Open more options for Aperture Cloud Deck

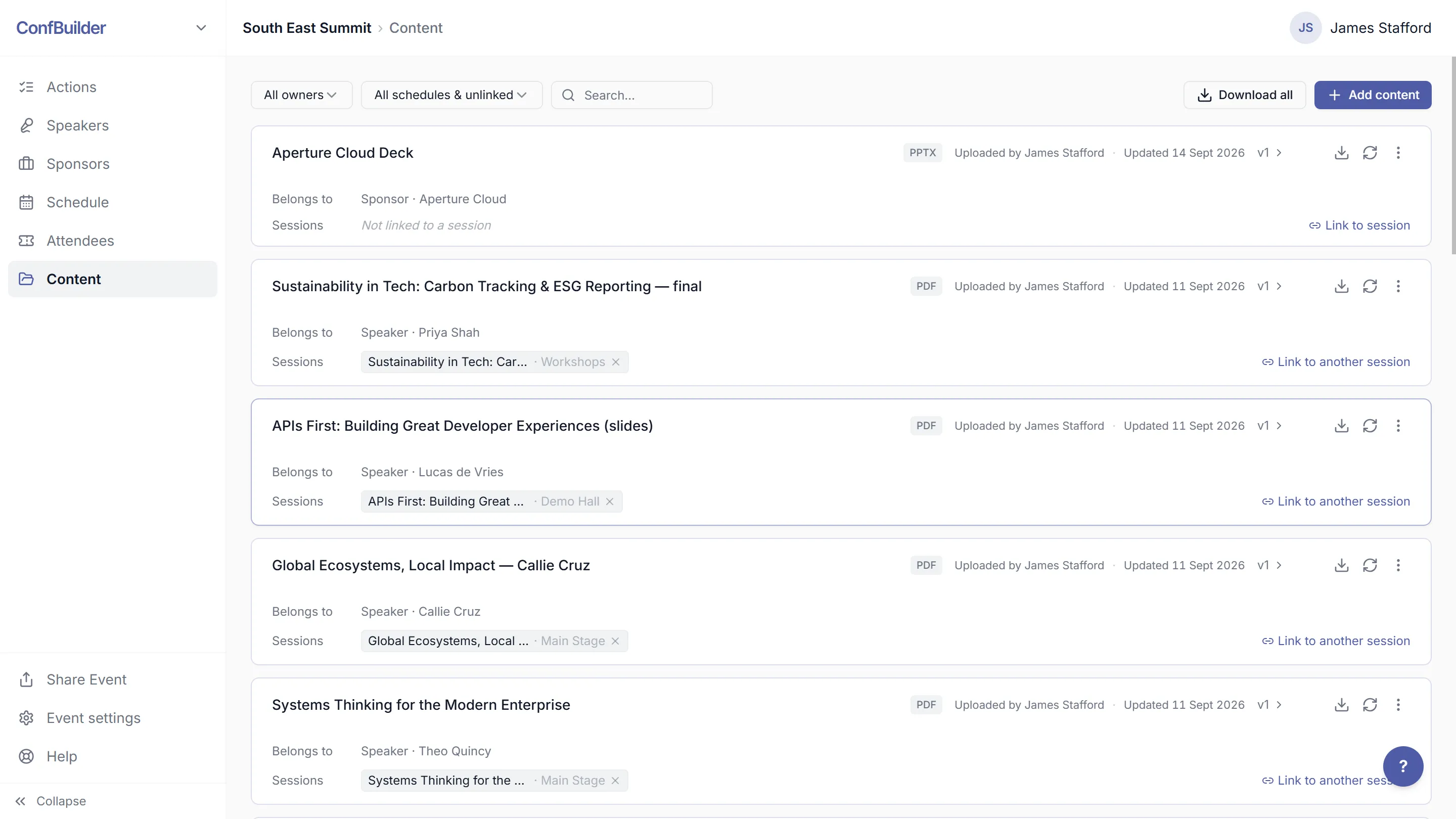(x=1398, y=153)
